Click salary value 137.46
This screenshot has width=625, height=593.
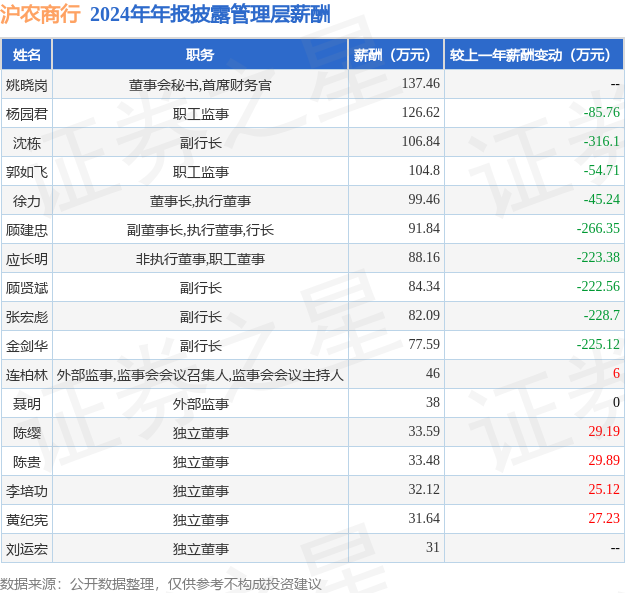coord(421,83)
